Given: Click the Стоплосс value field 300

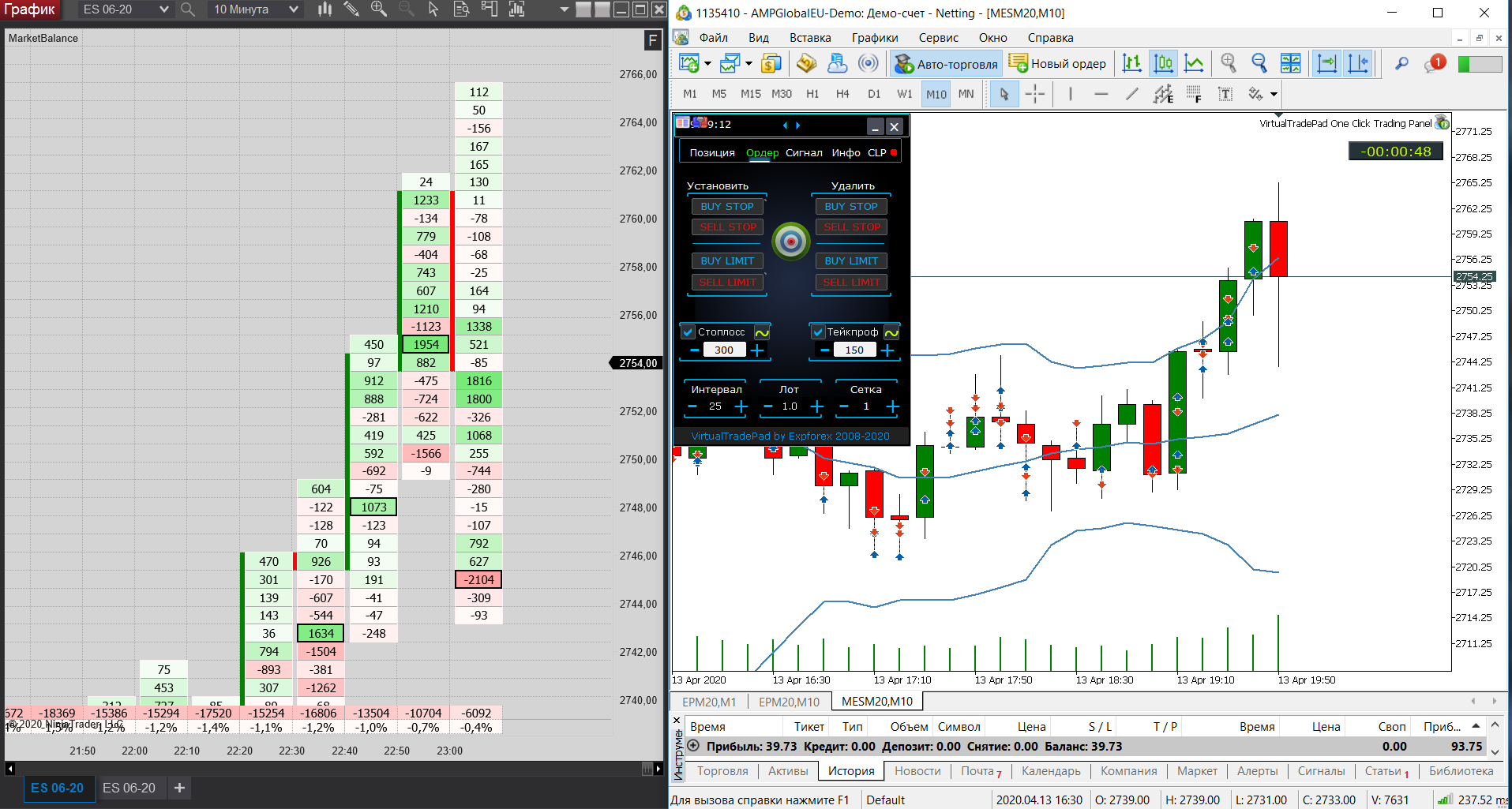Looking at the screenshot, I should pyautogui.click(x=724, y=350).
